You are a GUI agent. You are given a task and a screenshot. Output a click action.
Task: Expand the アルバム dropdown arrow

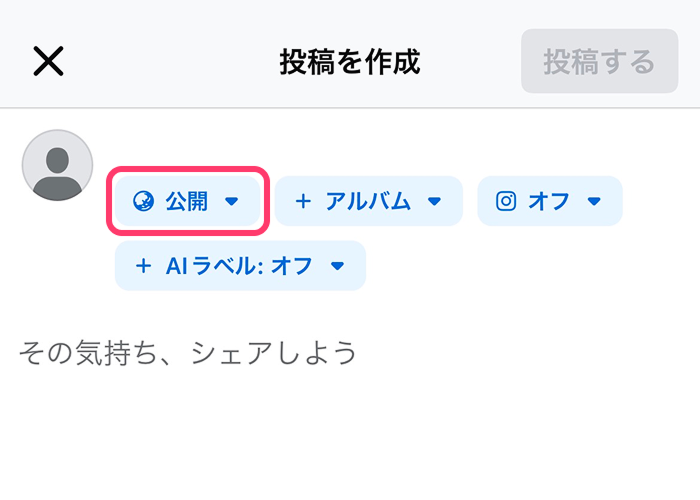click(434, 201)
